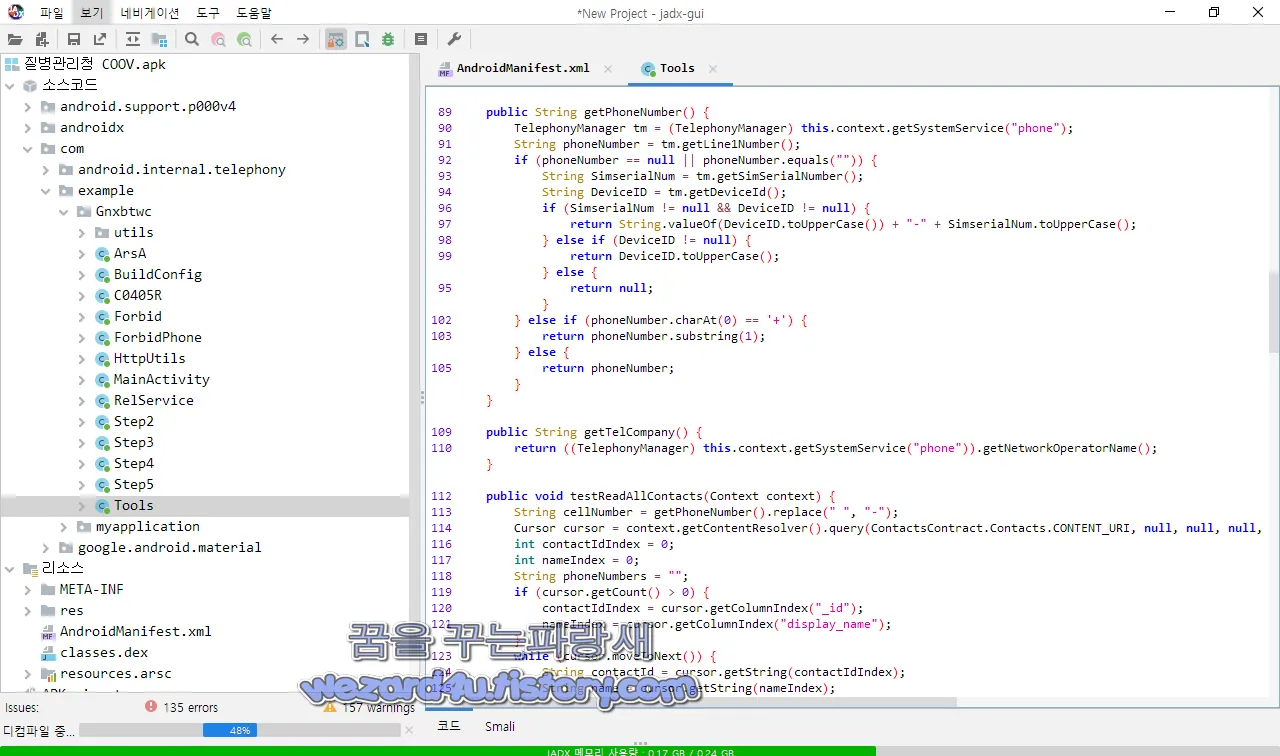The height and width of the screenshot is (756, 1280).
Task: Click the code editor vertical scrollbar
Action: pos(1273,311)
